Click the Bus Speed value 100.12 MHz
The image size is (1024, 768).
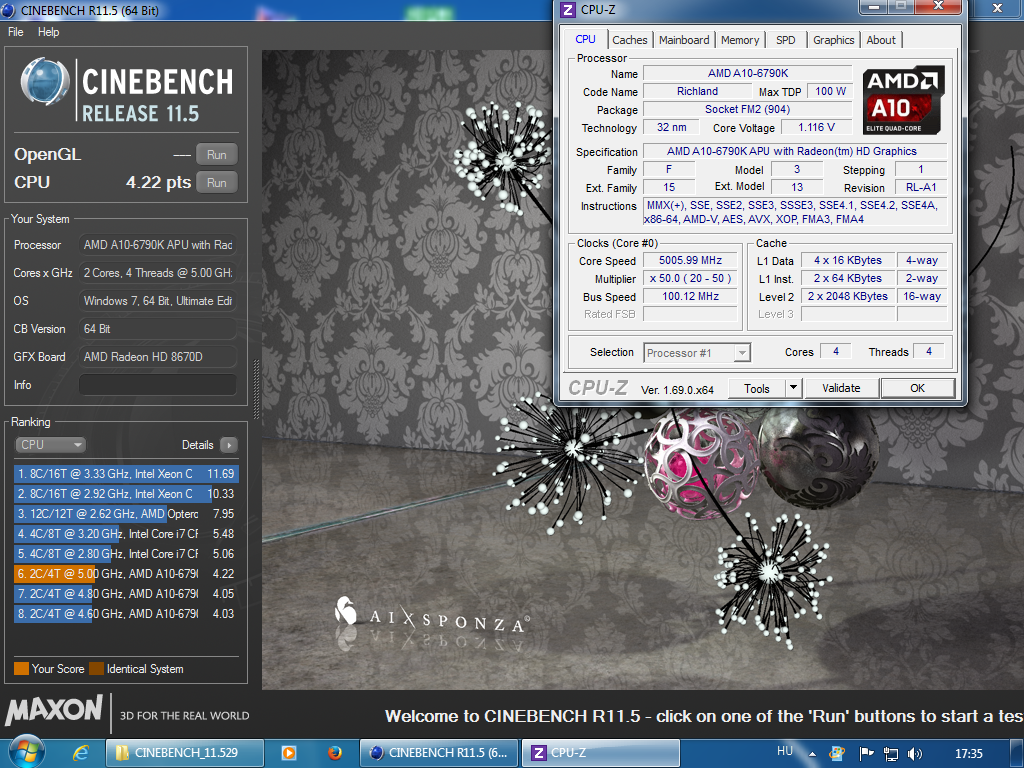690,296
